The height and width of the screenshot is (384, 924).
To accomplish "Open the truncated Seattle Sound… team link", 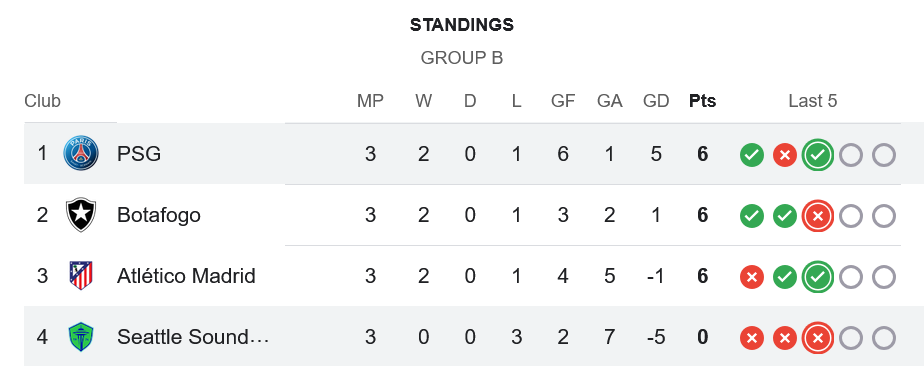I will coord(193,337).
